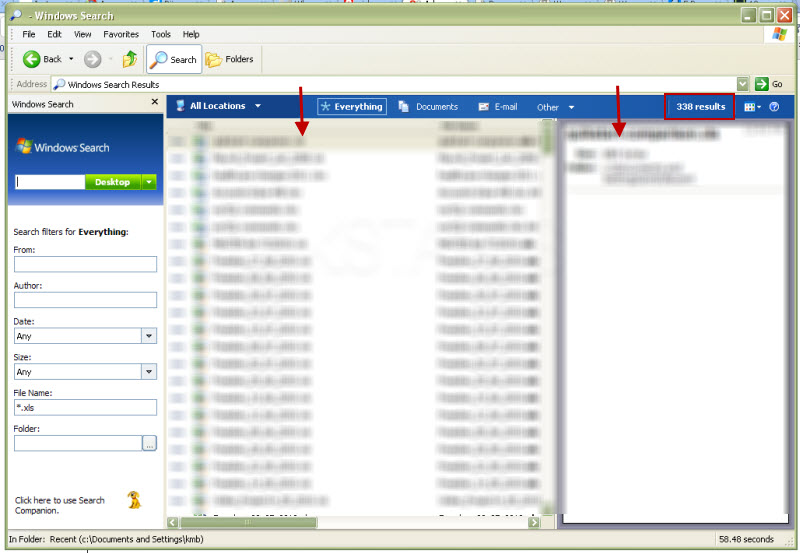Click the Search Companion dog icon
Image resolution: width=800 pixels, height=553 pixels.
pos(134,500)
